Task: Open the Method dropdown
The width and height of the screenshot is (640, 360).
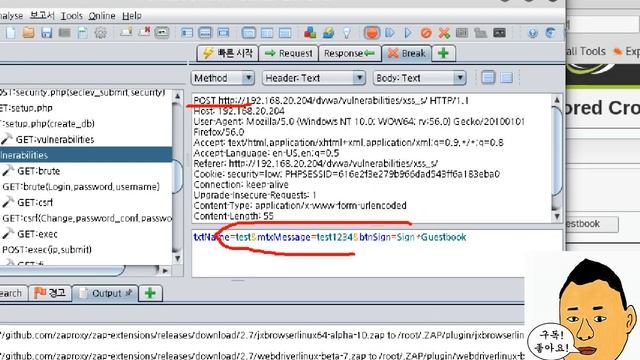Action: point(223,78)
